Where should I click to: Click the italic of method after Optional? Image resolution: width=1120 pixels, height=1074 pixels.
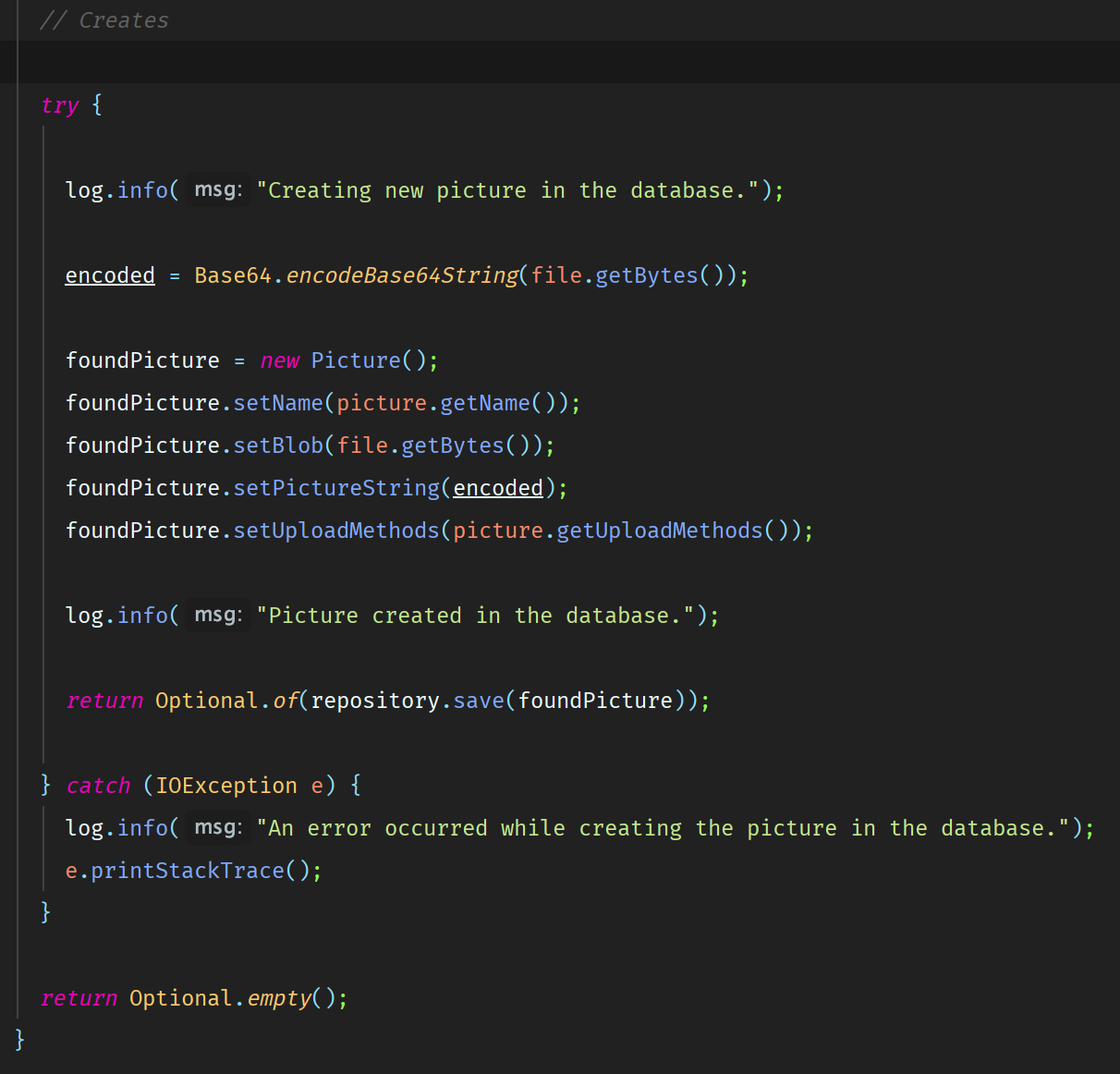coord(285,701)
